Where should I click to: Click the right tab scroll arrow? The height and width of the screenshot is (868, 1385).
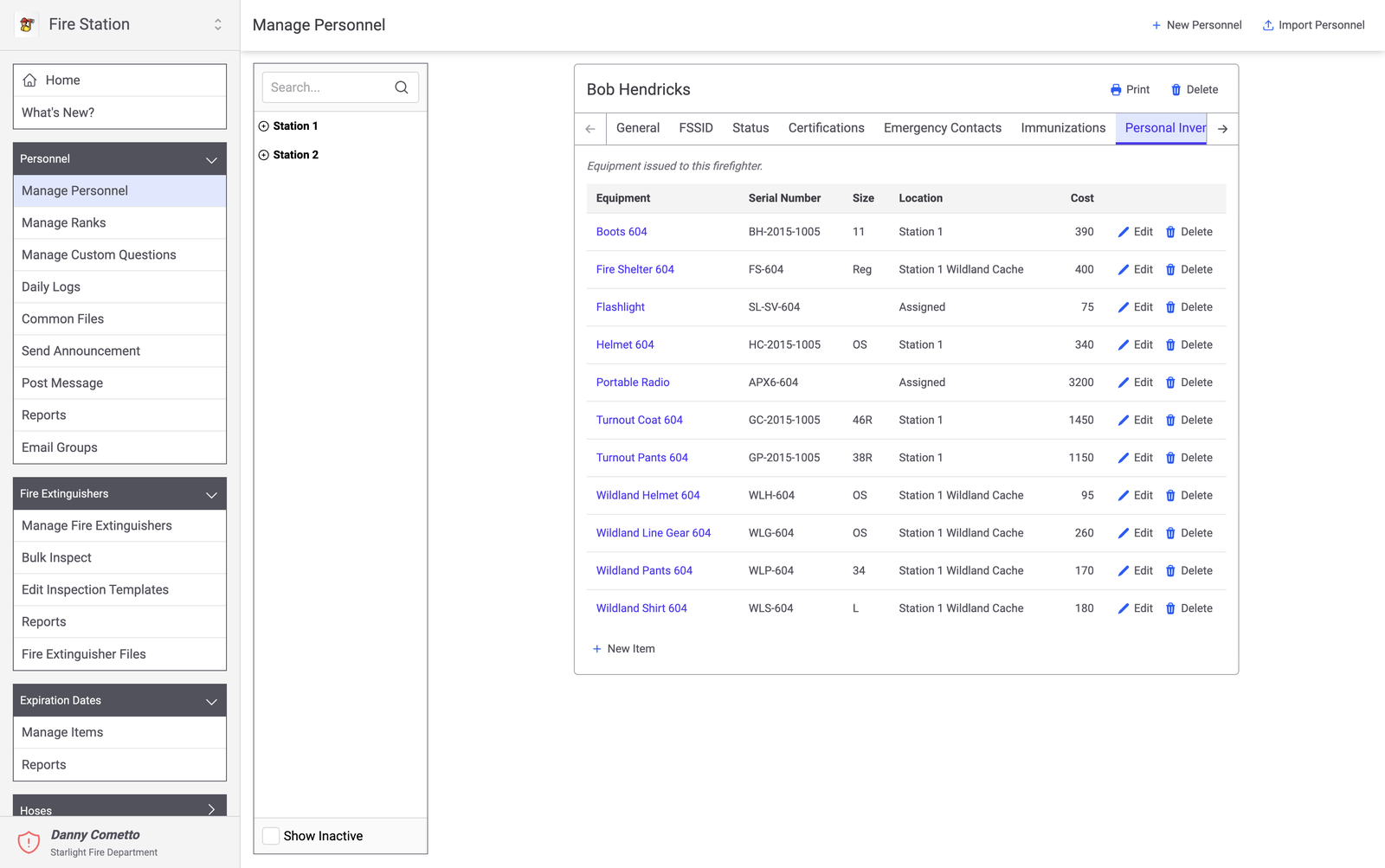[1222, 129]
